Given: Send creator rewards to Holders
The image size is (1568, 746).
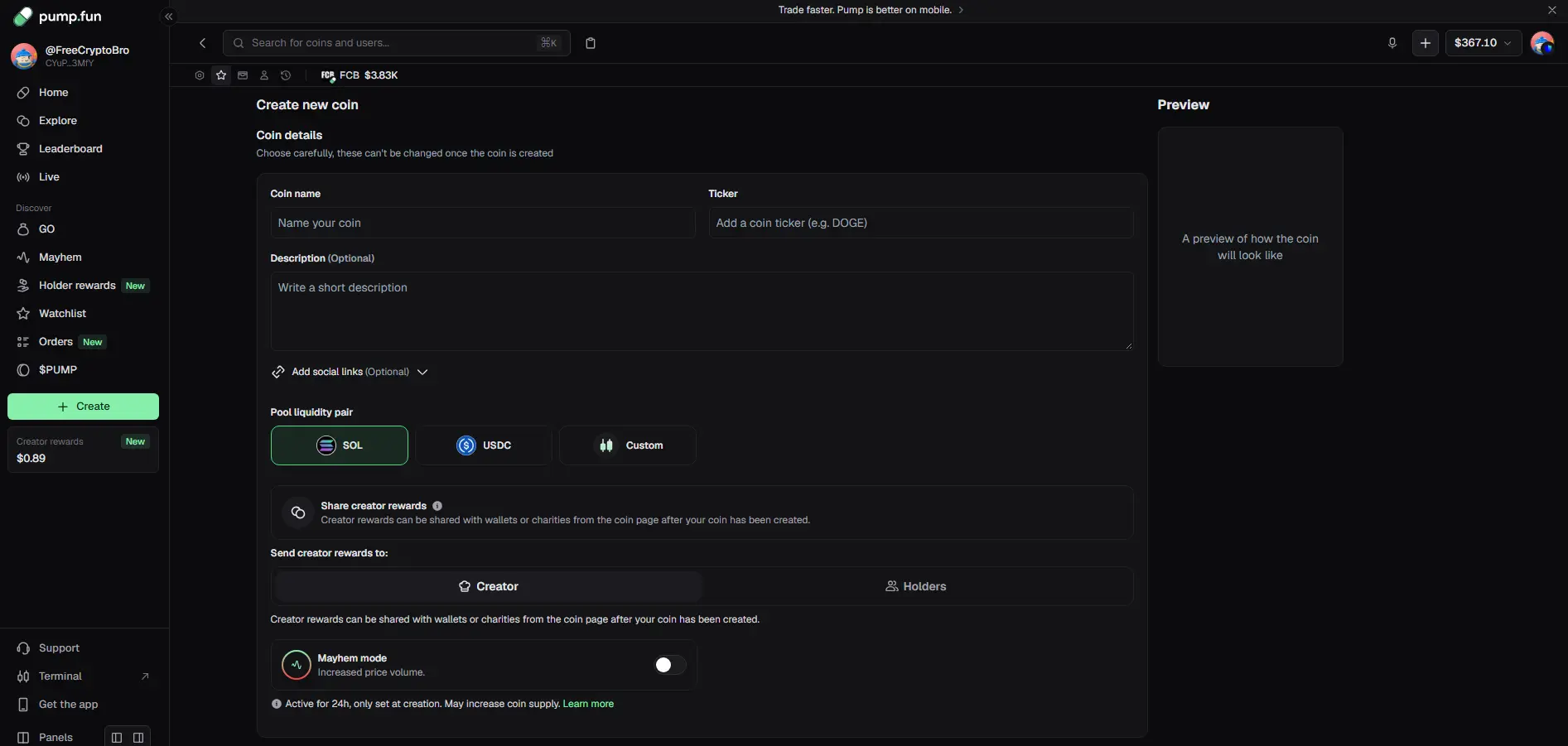Looking at the screenshot, I should (916, 586).
